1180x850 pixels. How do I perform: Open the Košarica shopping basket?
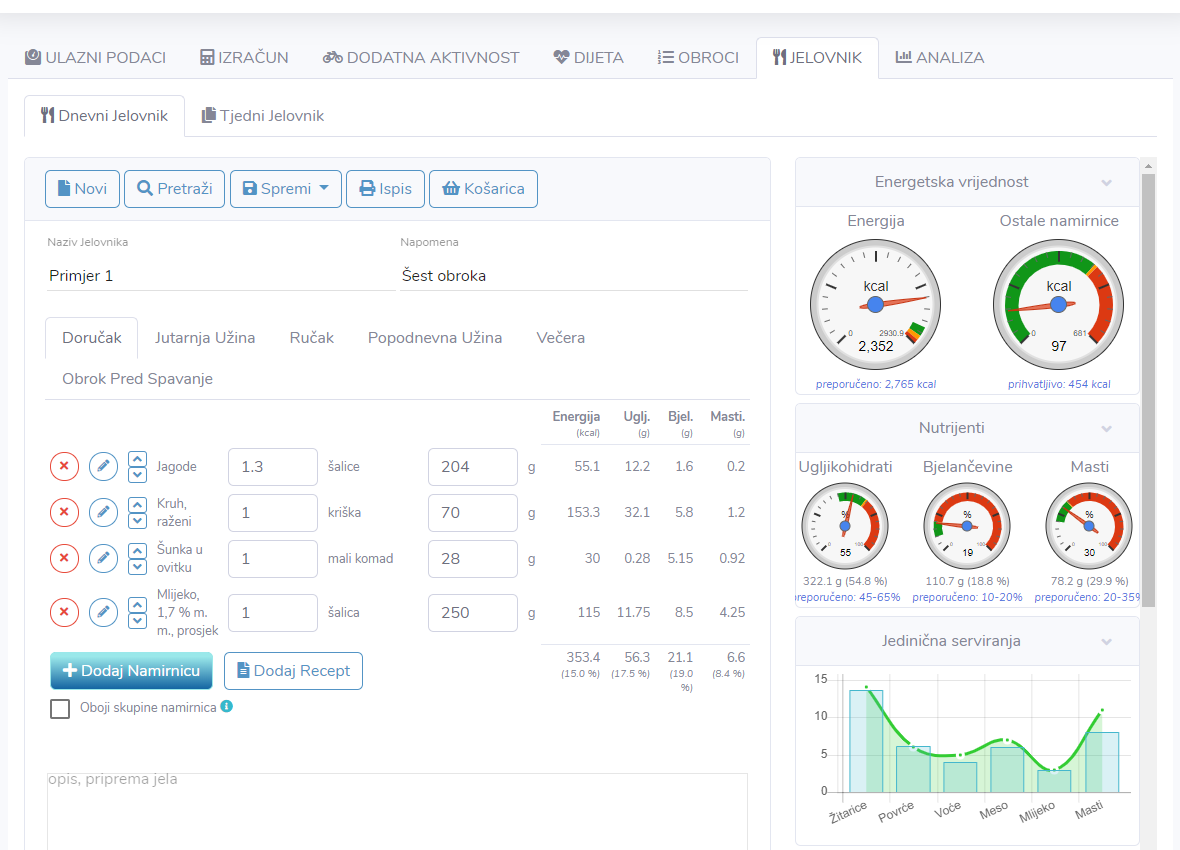[x=483, y=189]
